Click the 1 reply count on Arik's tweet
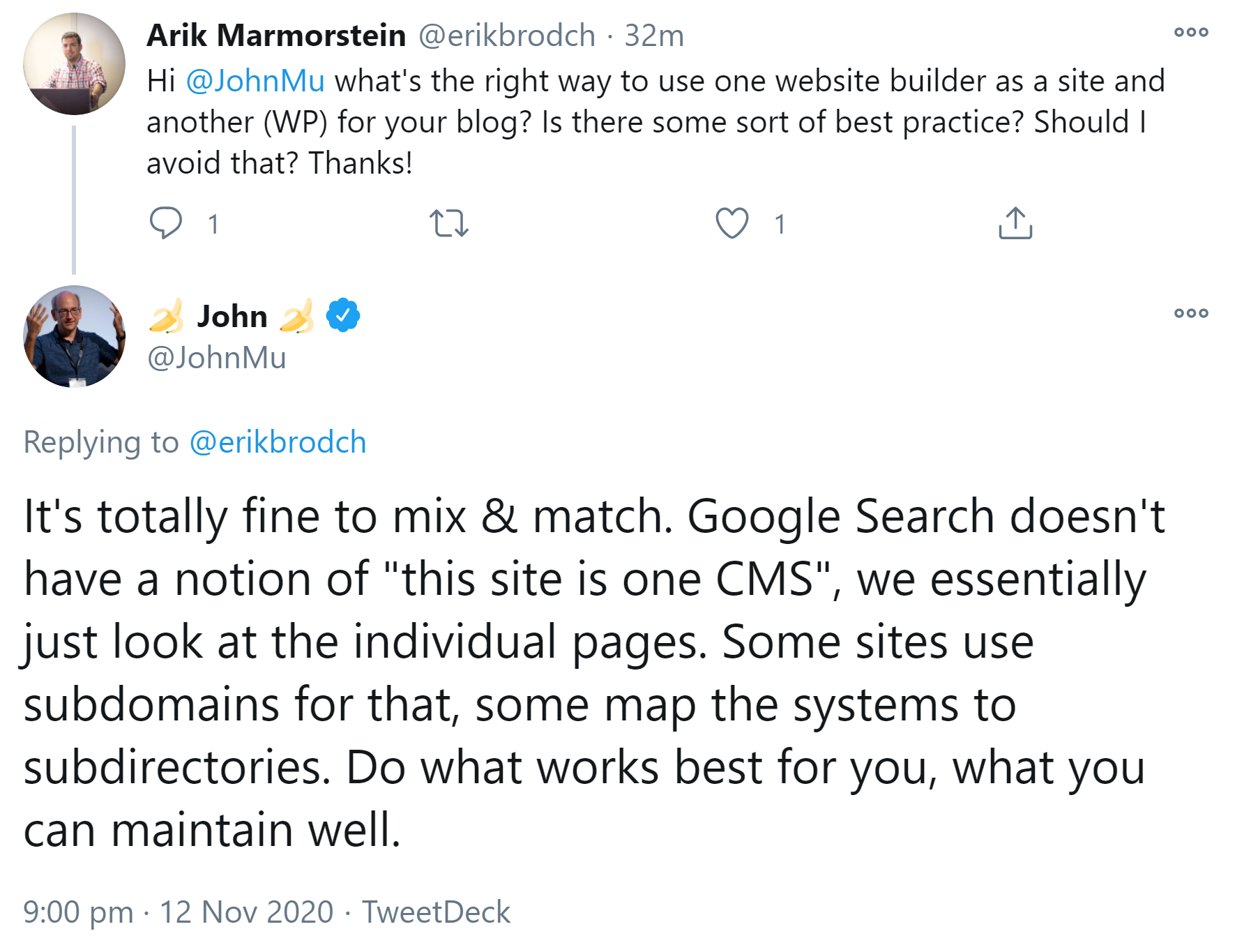The width and height of the screenshot is (1235, 952). pyautogui.click(x=213, y=224)
